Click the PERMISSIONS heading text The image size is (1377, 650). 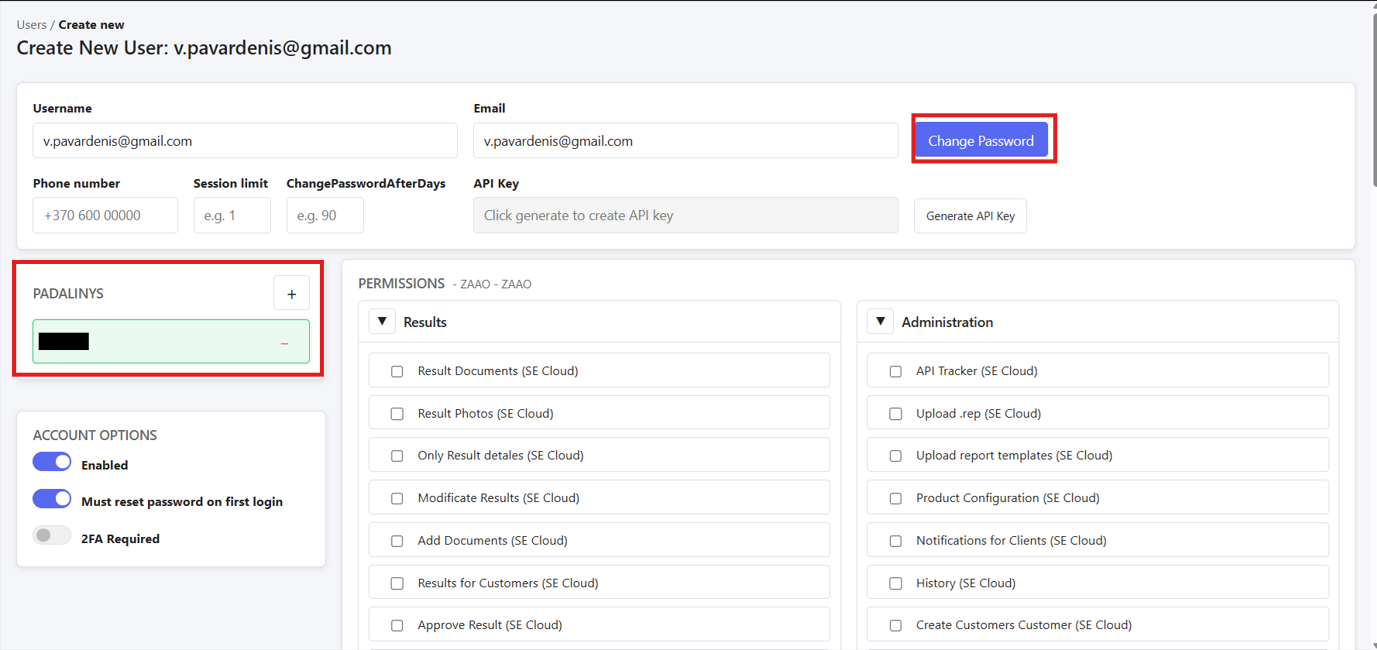tap(401, 283)
